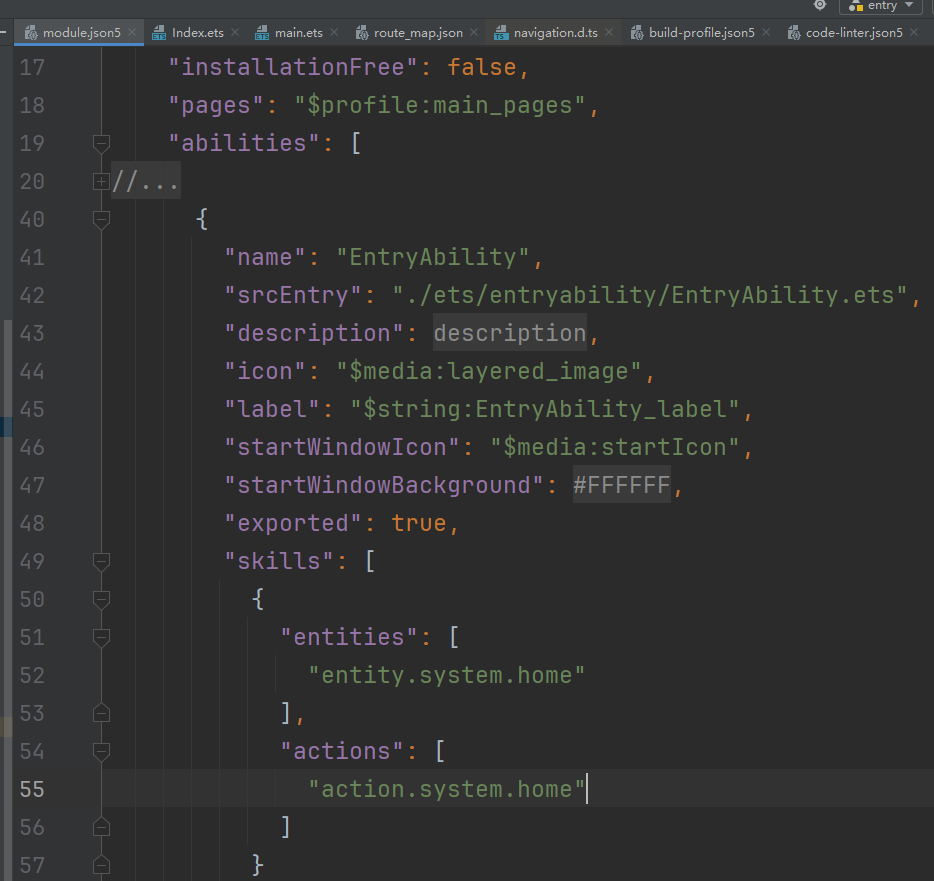Image resolution: width=934 pixels, height=881 pixels.
Task: Collapse the skills array fold on line 49
Action: [x=100, y=561]
